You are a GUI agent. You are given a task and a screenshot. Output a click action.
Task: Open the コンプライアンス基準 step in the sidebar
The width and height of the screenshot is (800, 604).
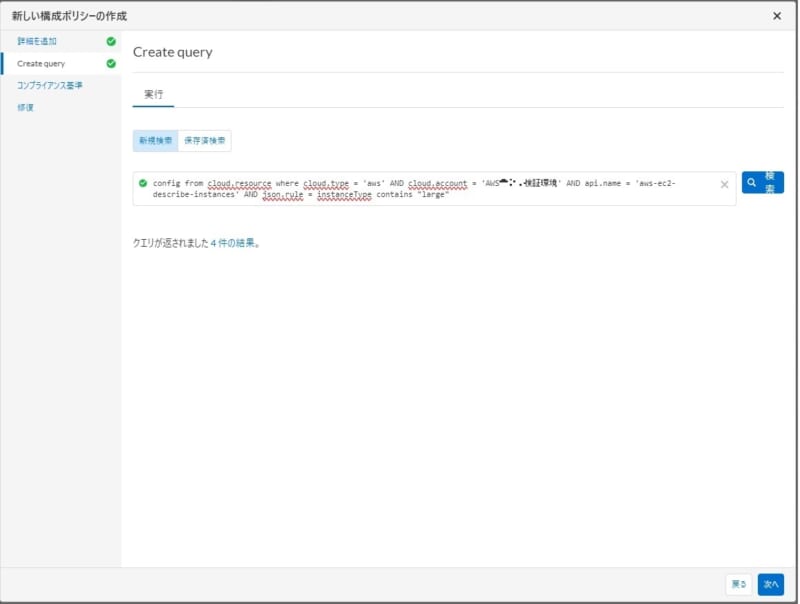[x=49, y=85]
